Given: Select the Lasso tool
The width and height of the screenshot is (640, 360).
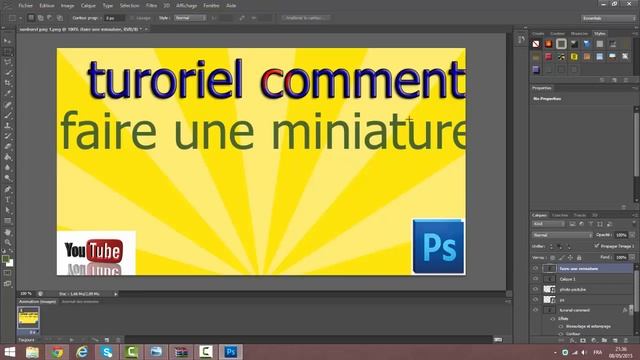Looking at the screenshot, I should point(7,62).
